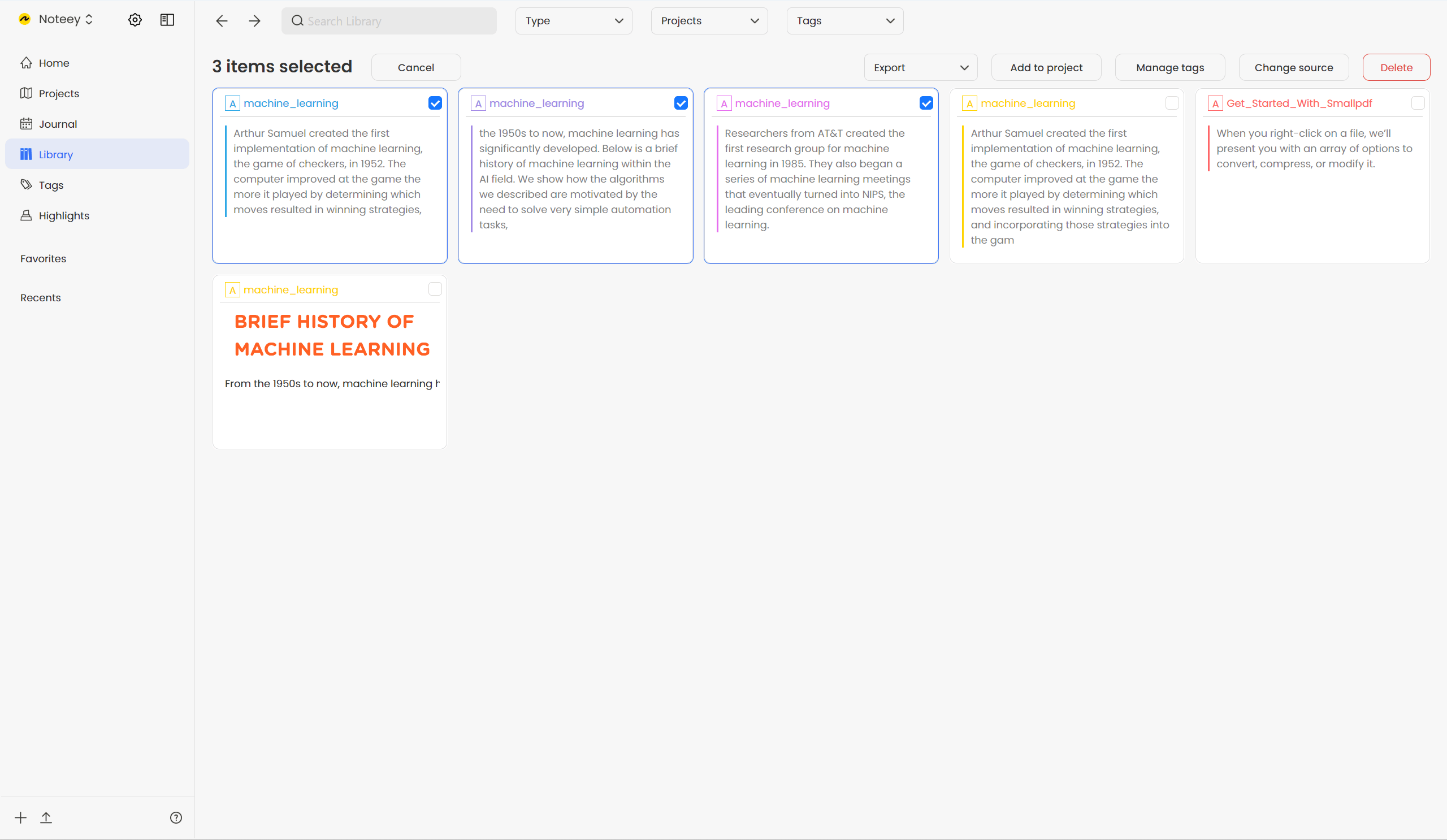Click the Search Library input field
Viewport: 1447px width, 840px height.
390,21
